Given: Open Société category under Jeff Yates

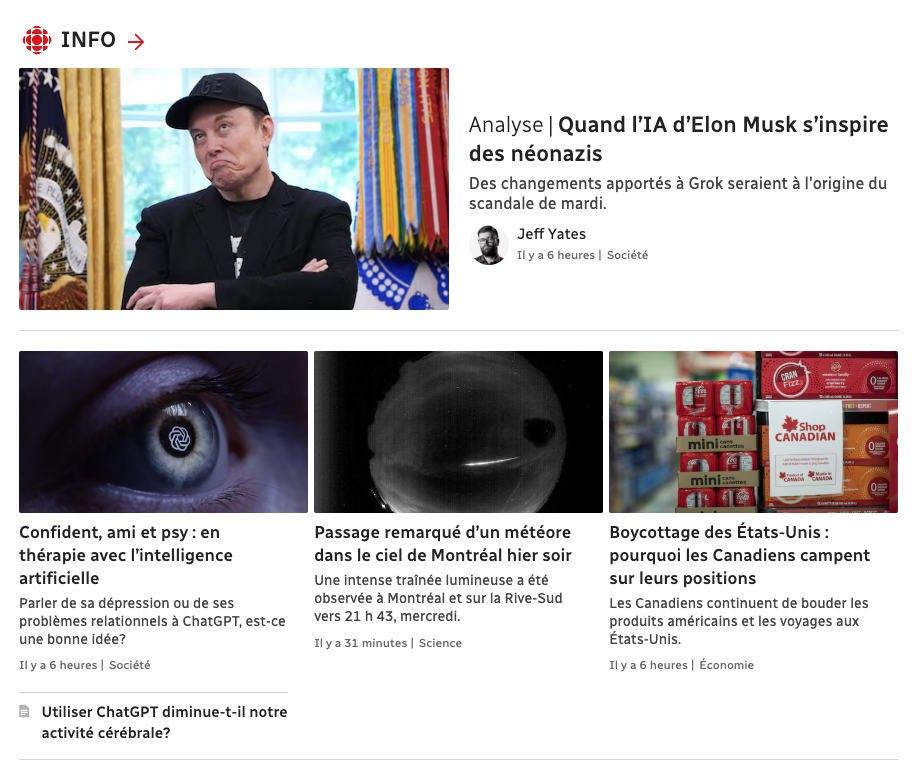Looking at the screenshot, I should pos(627,255).
